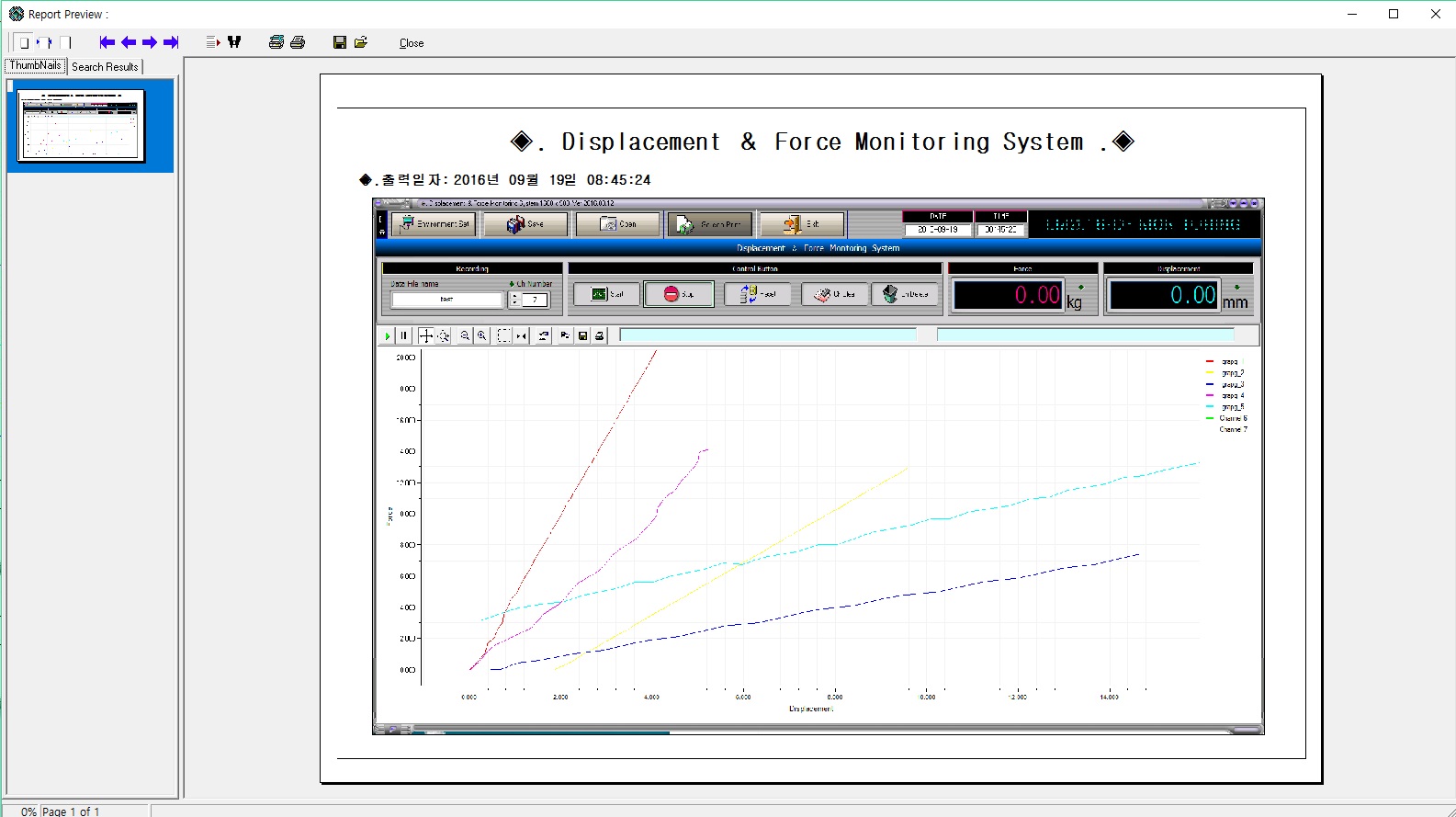Maximize the Report Preview window
1456x817 pixels.
[1394, 14]
